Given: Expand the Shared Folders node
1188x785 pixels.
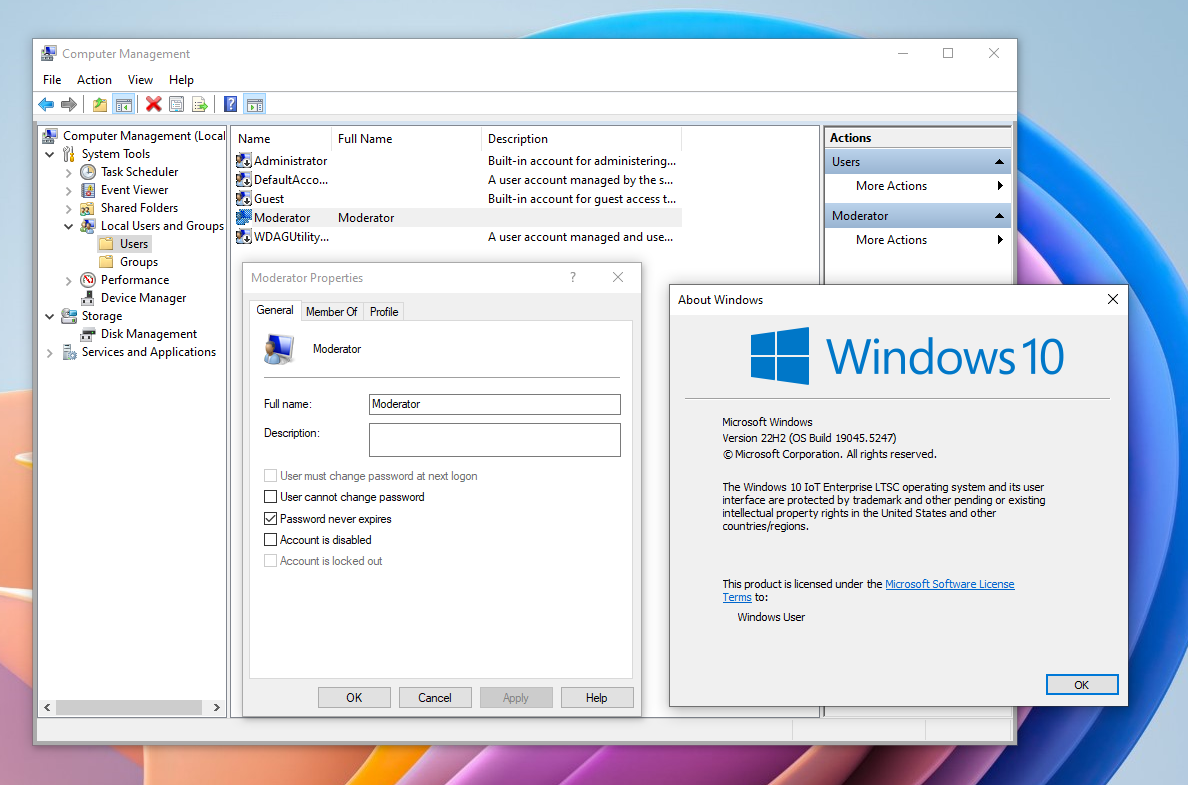Looking at the screenshot, I should (68, 208).
